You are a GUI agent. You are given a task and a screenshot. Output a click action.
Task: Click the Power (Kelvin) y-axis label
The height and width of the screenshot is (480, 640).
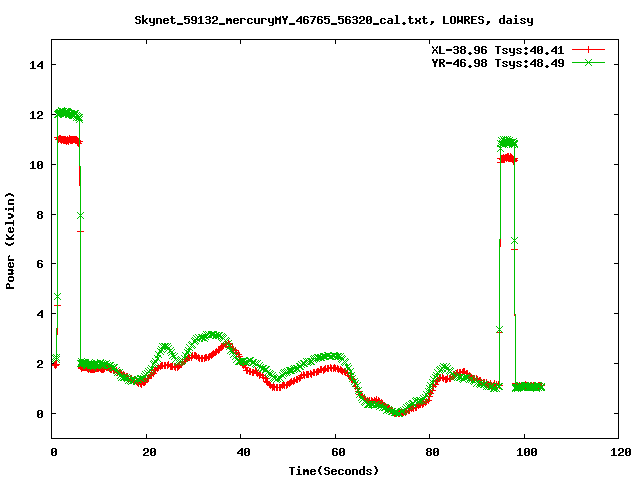coord(10,241)
